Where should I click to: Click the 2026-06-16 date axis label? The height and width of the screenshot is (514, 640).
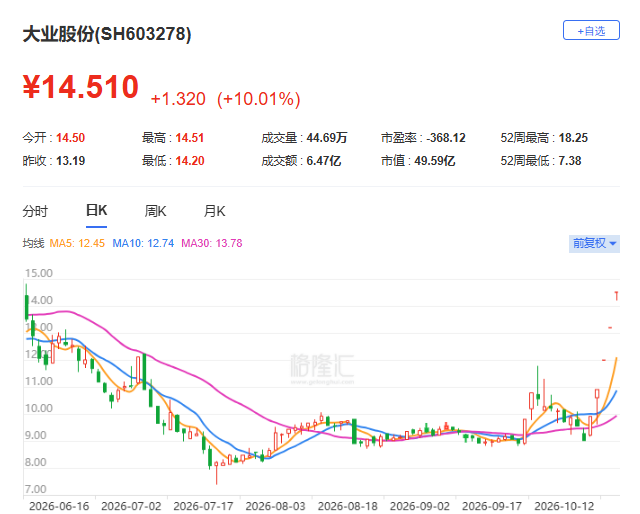tap(59, 506)
